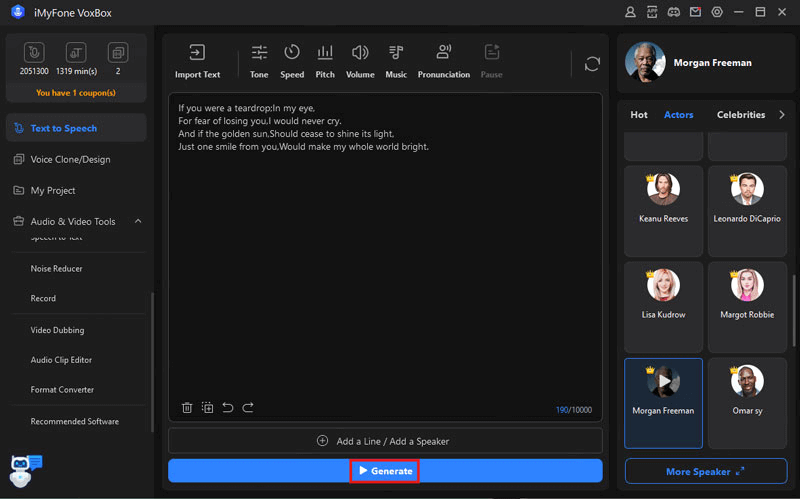Open Noise Reducer tool
The width and height of the screenshot is (800, 499).
pyautogui.click(x=56, y=268)
